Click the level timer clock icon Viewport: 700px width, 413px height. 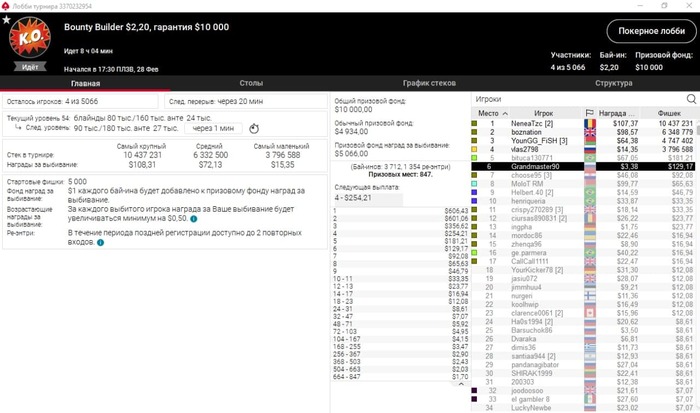(254, 129)
